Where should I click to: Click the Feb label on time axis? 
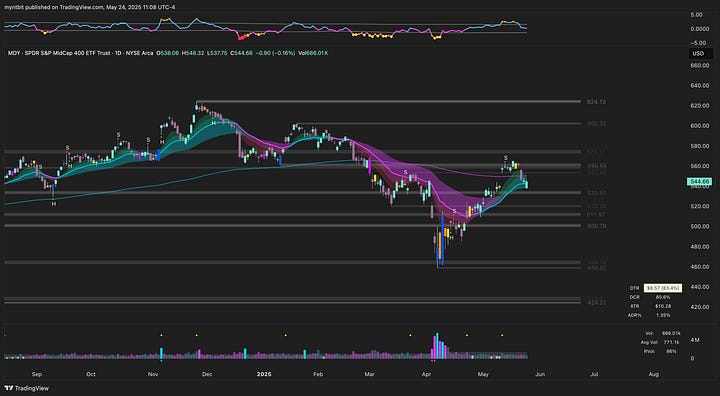(x=319, y=374)
